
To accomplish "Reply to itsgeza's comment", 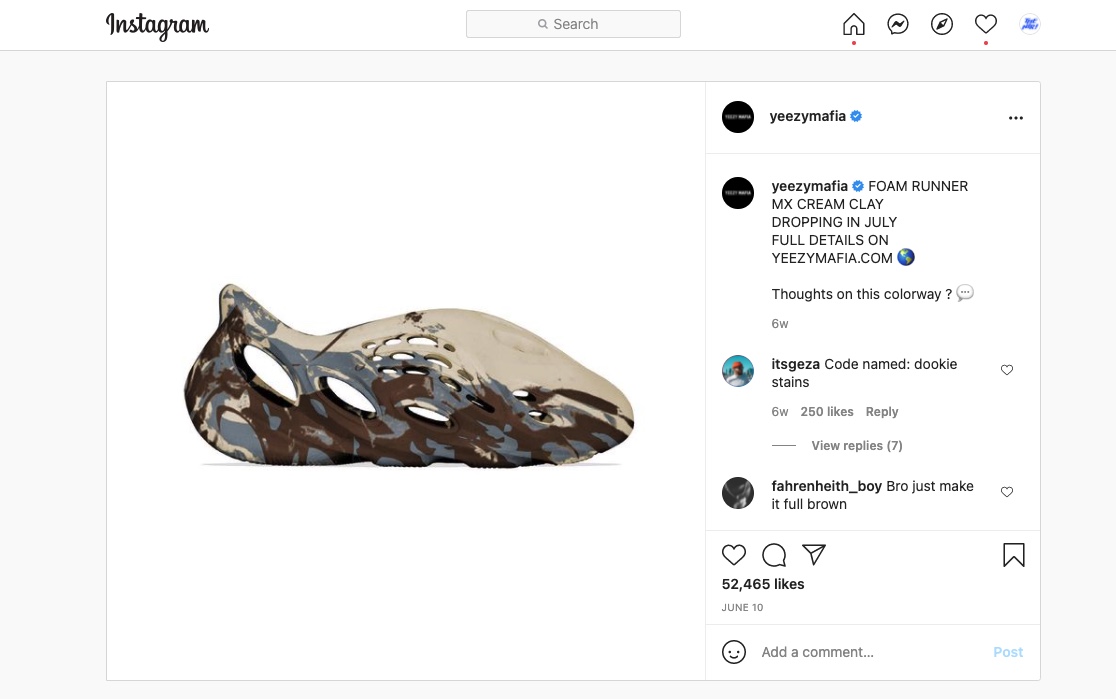I will [882, 412].
